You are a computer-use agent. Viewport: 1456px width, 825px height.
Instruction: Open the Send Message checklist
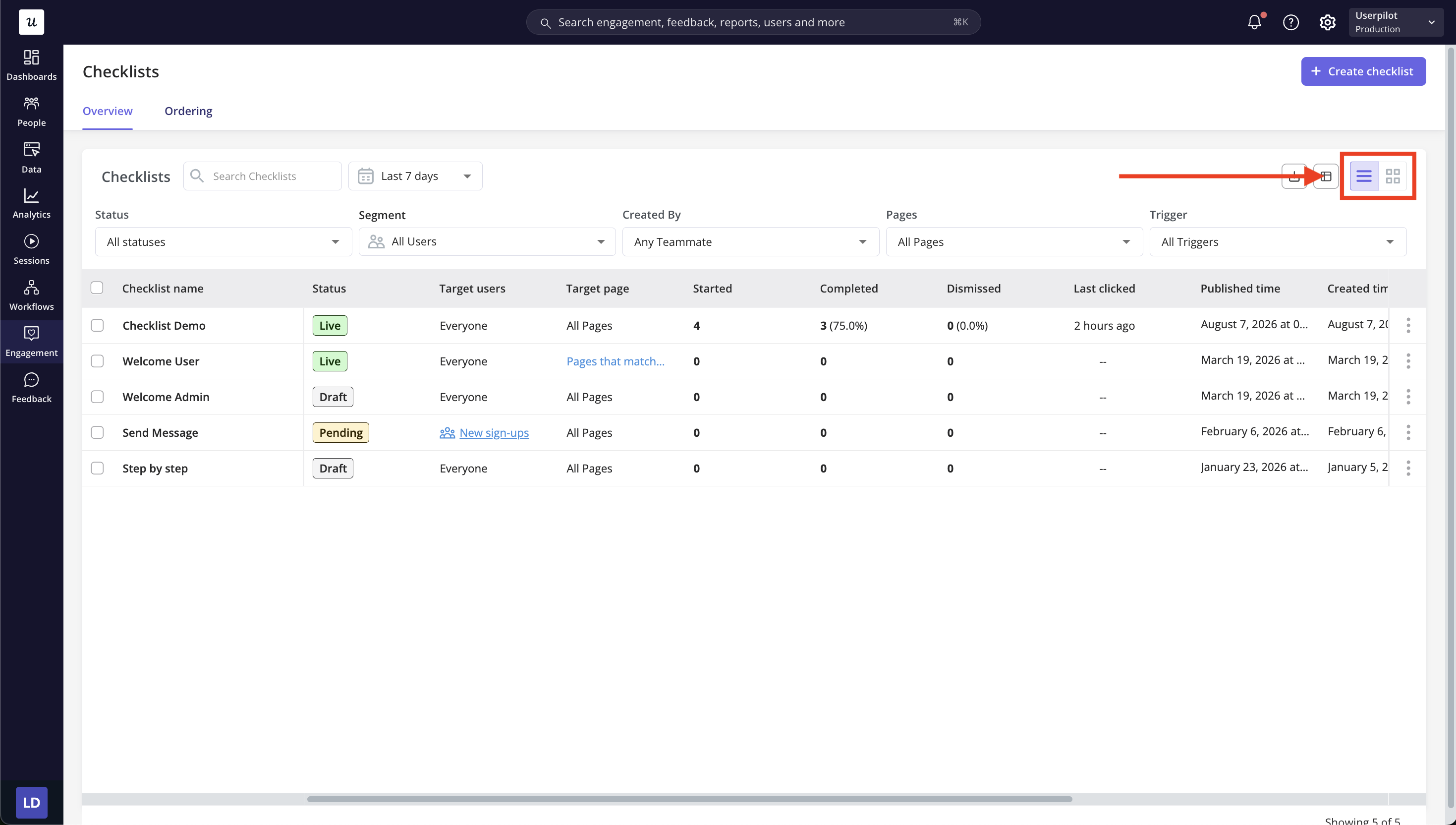160,433
